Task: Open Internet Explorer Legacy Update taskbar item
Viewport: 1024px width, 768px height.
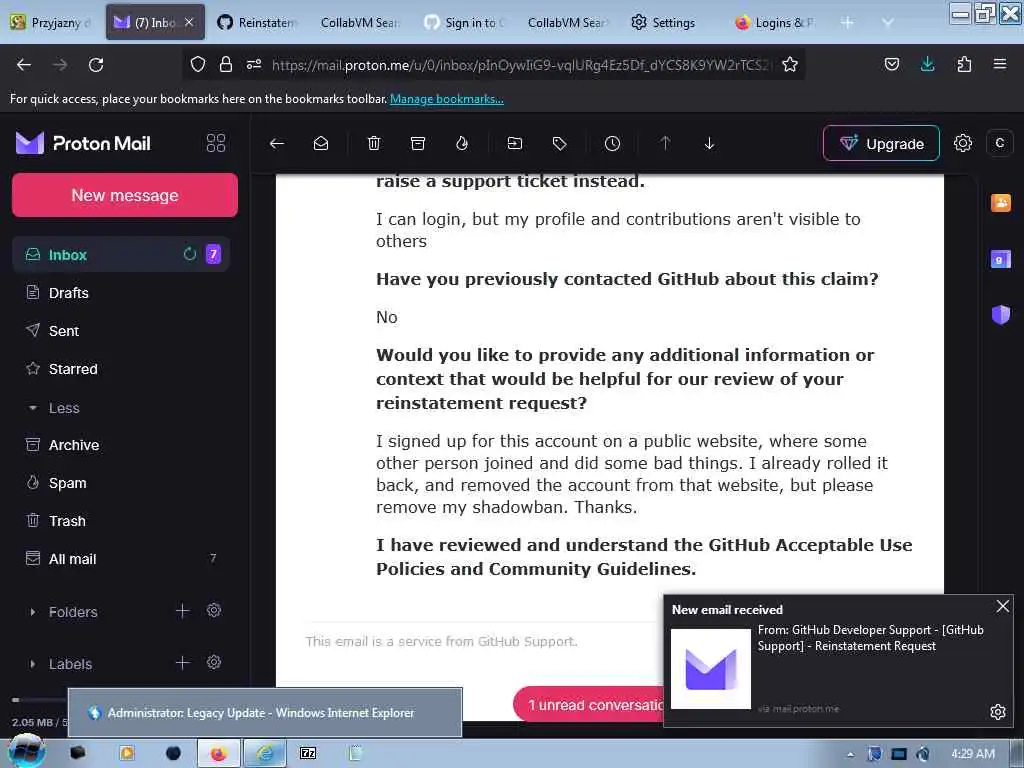Action: (264, 753)
